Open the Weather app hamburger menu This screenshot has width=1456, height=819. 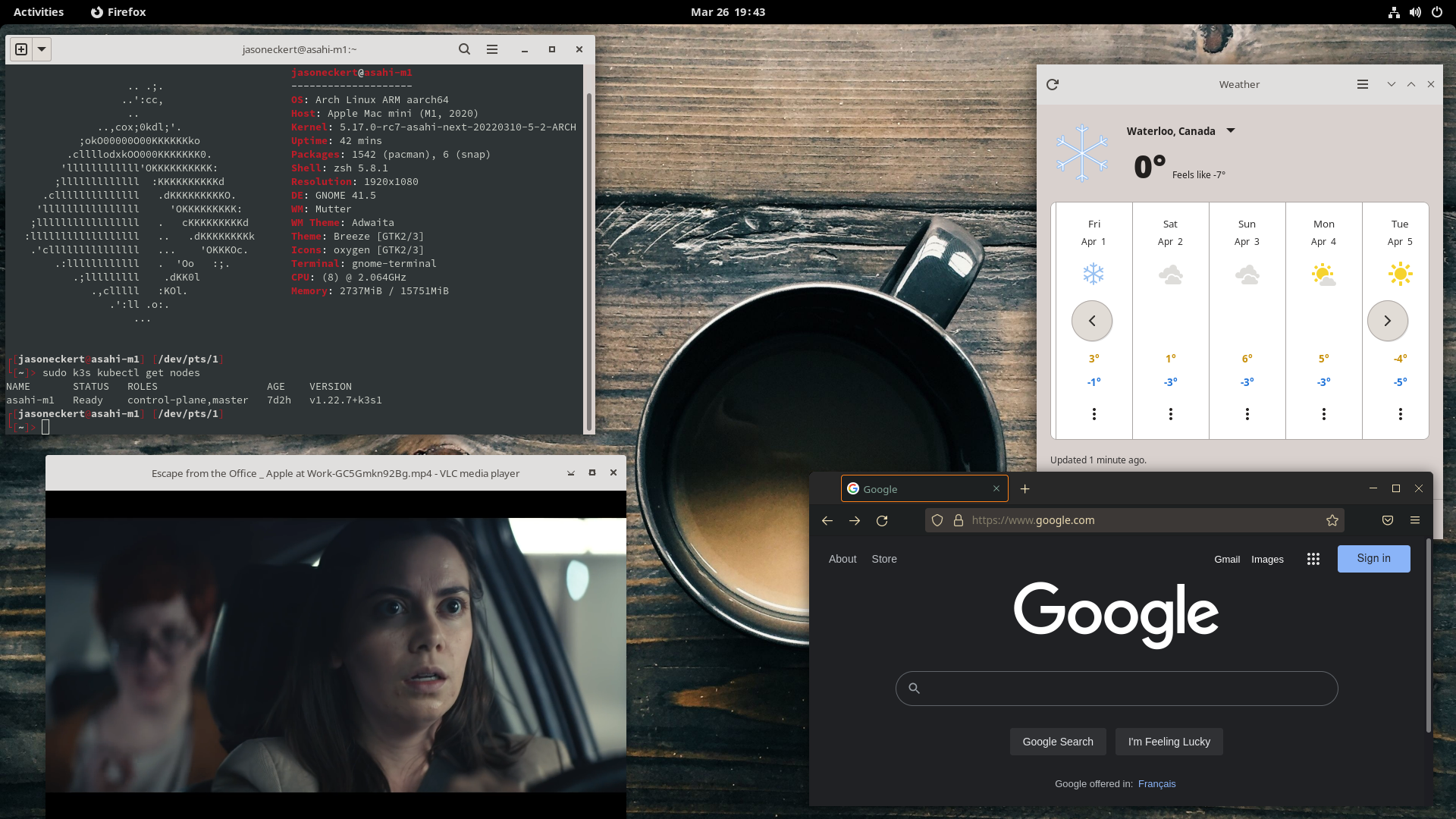click(x=1362, y=84)
